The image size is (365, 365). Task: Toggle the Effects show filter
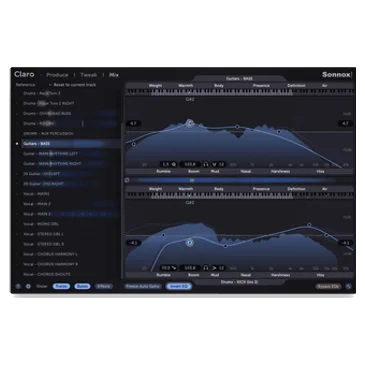[x=104, y=286]
